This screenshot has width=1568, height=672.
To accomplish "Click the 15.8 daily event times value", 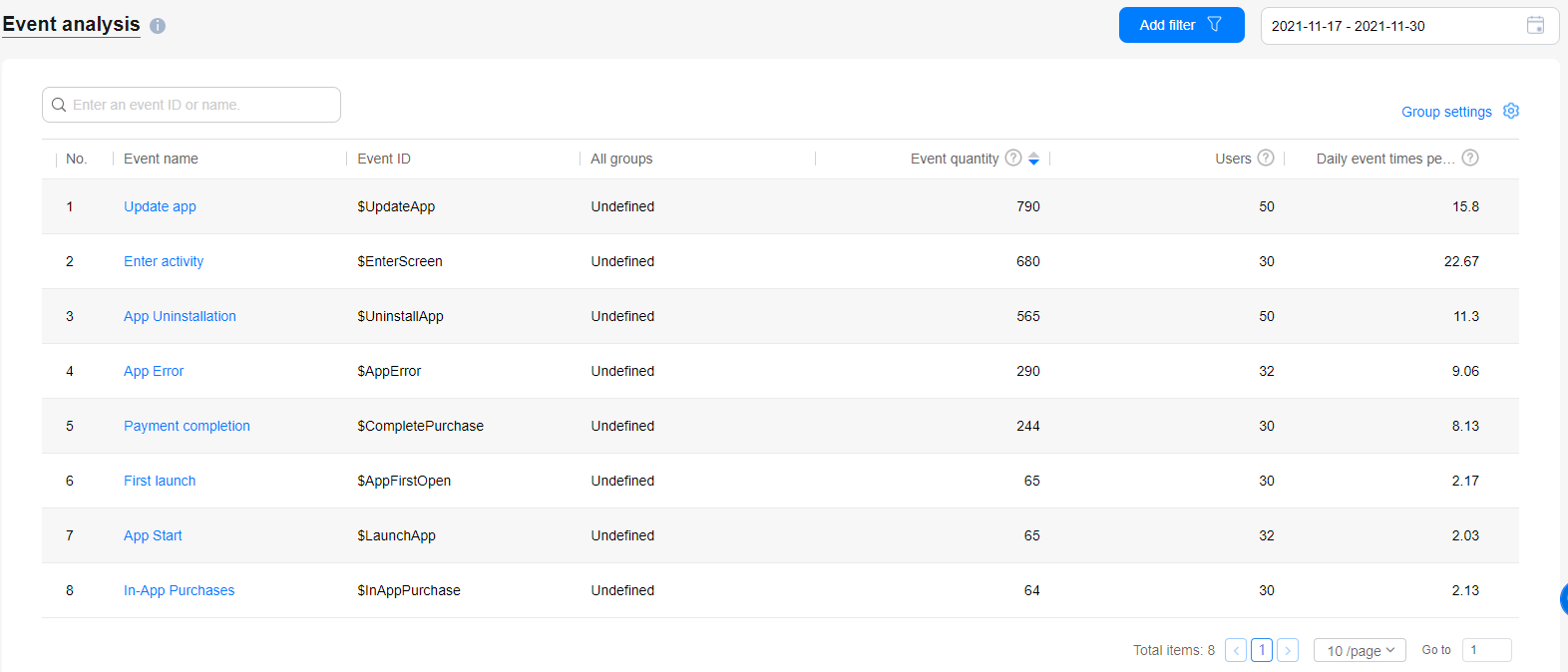I will 1465,206.
